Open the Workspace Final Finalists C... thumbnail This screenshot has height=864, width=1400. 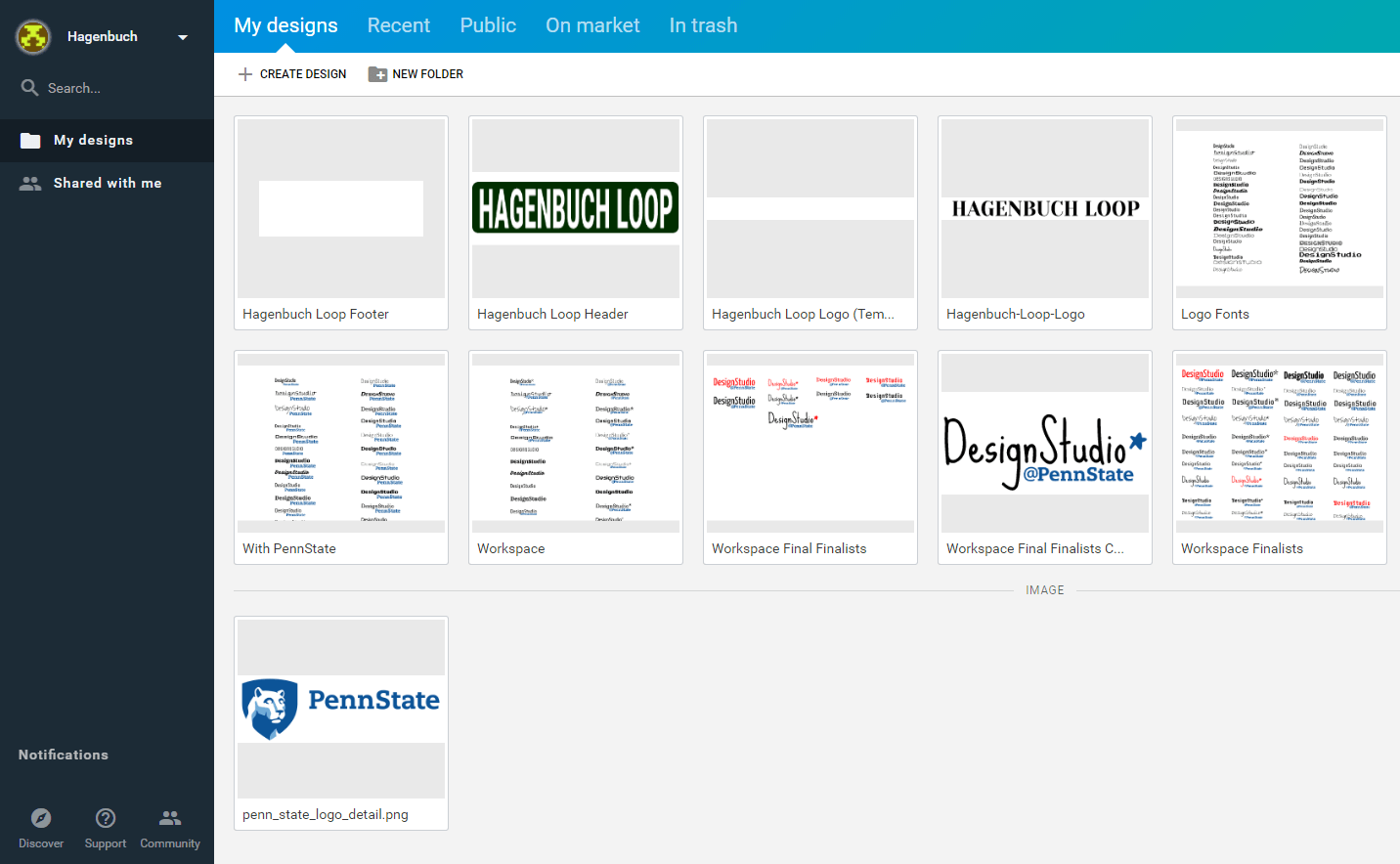(x=1045, y=443)
